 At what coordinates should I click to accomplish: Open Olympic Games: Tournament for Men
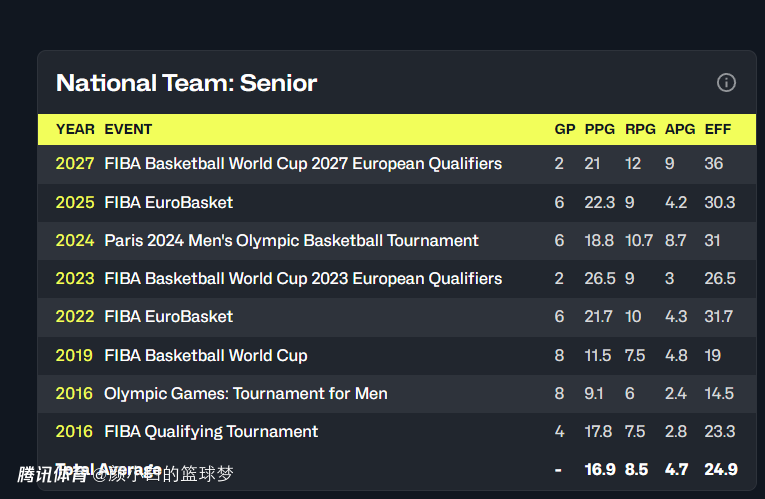click(245, 394)
